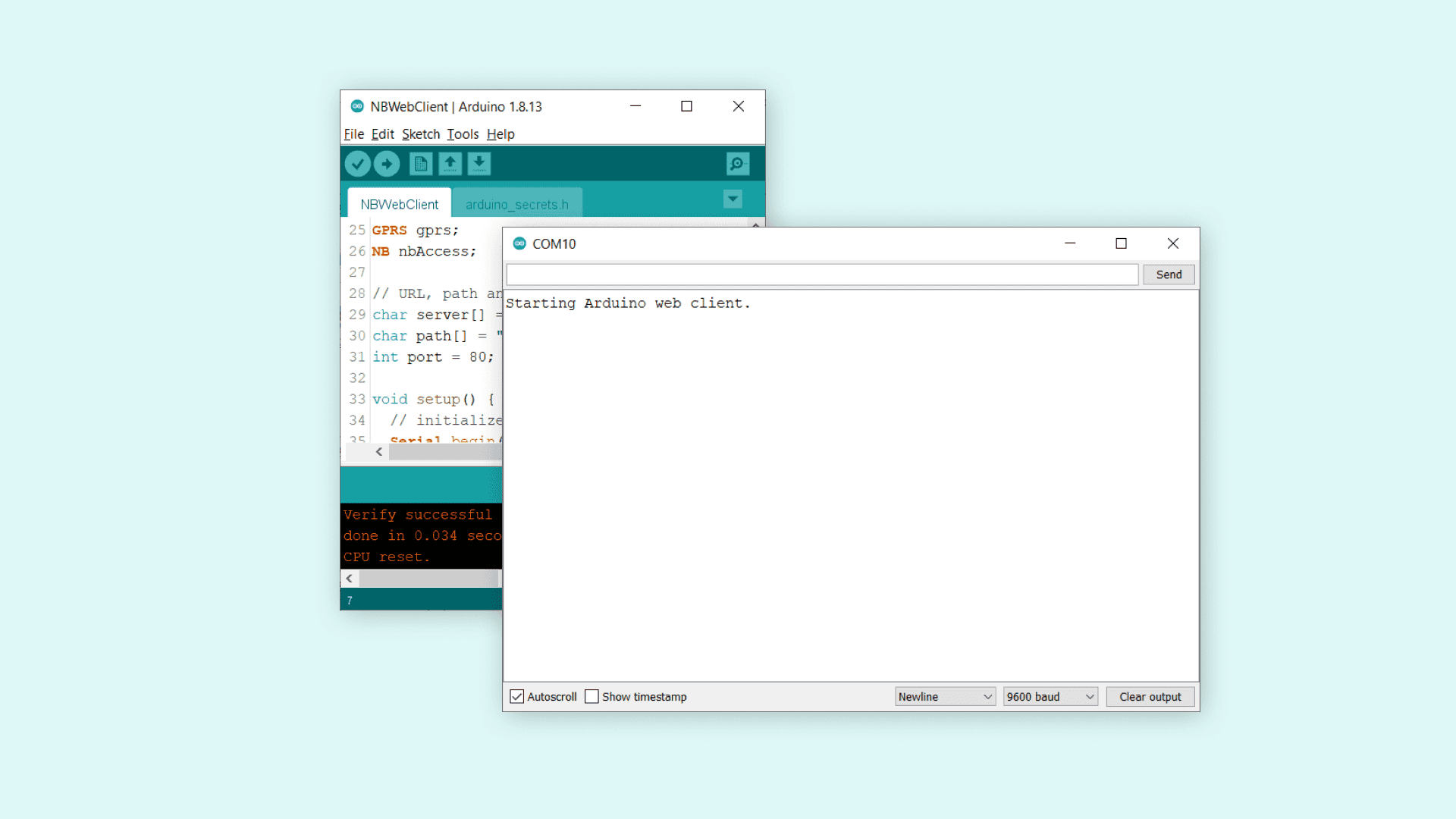Disable the Autoscroll checkbox

tap(517, 697)
